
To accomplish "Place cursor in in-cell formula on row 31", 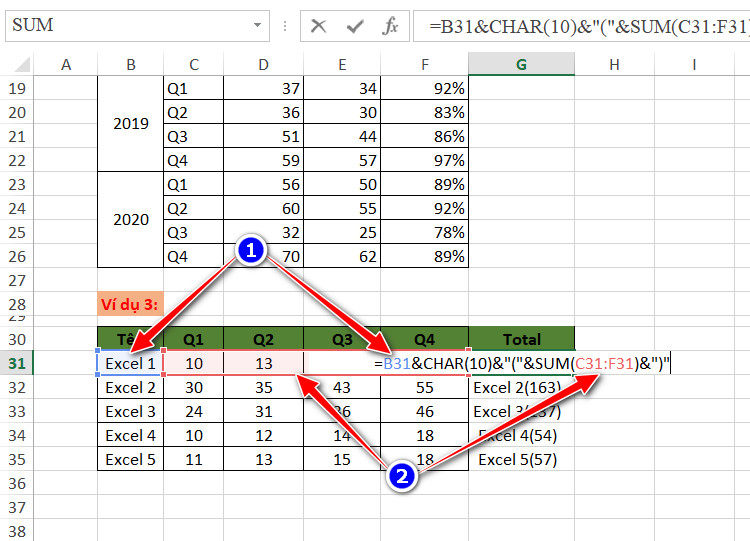I will 522,364.
